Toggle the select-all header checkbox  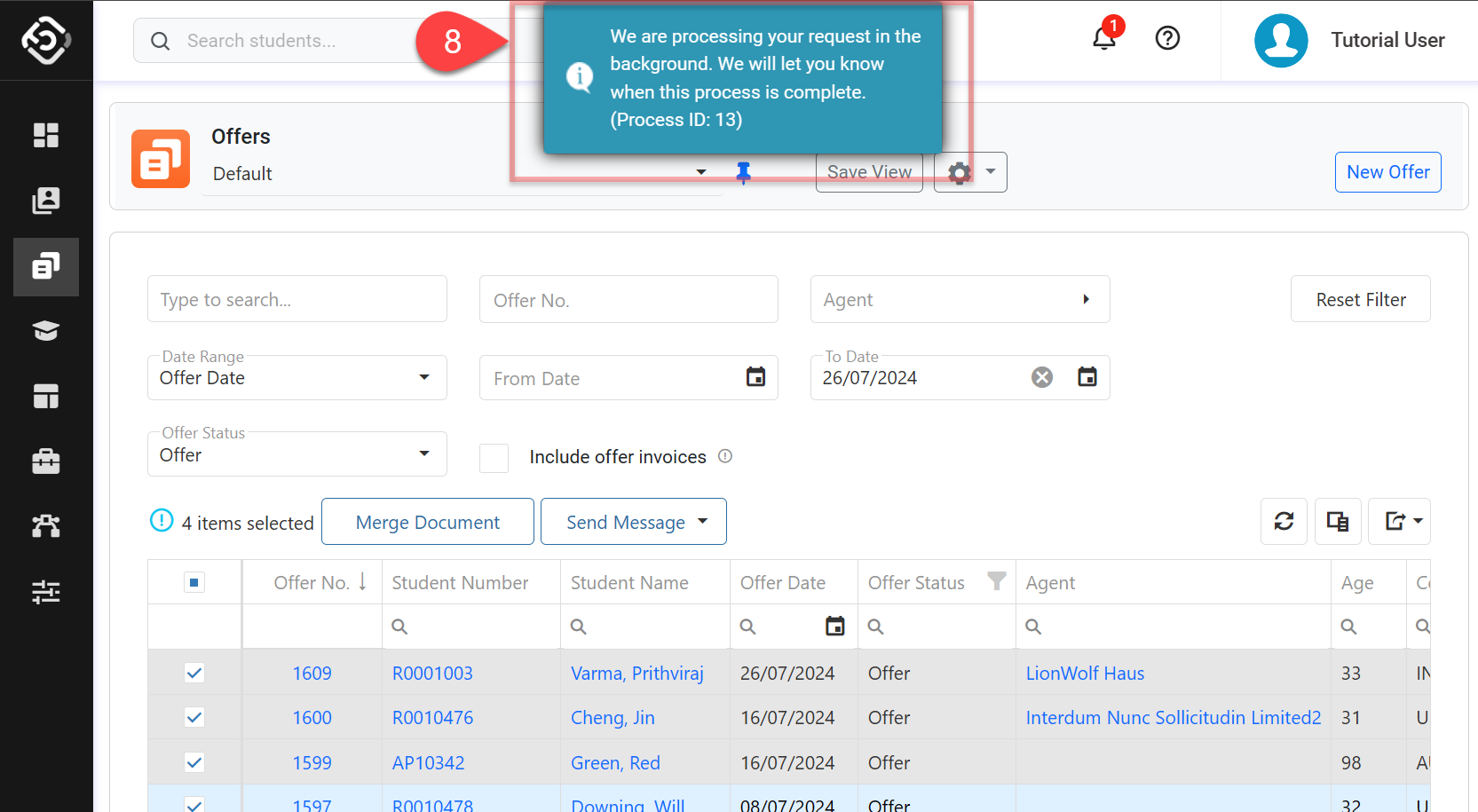pos(194,582)
